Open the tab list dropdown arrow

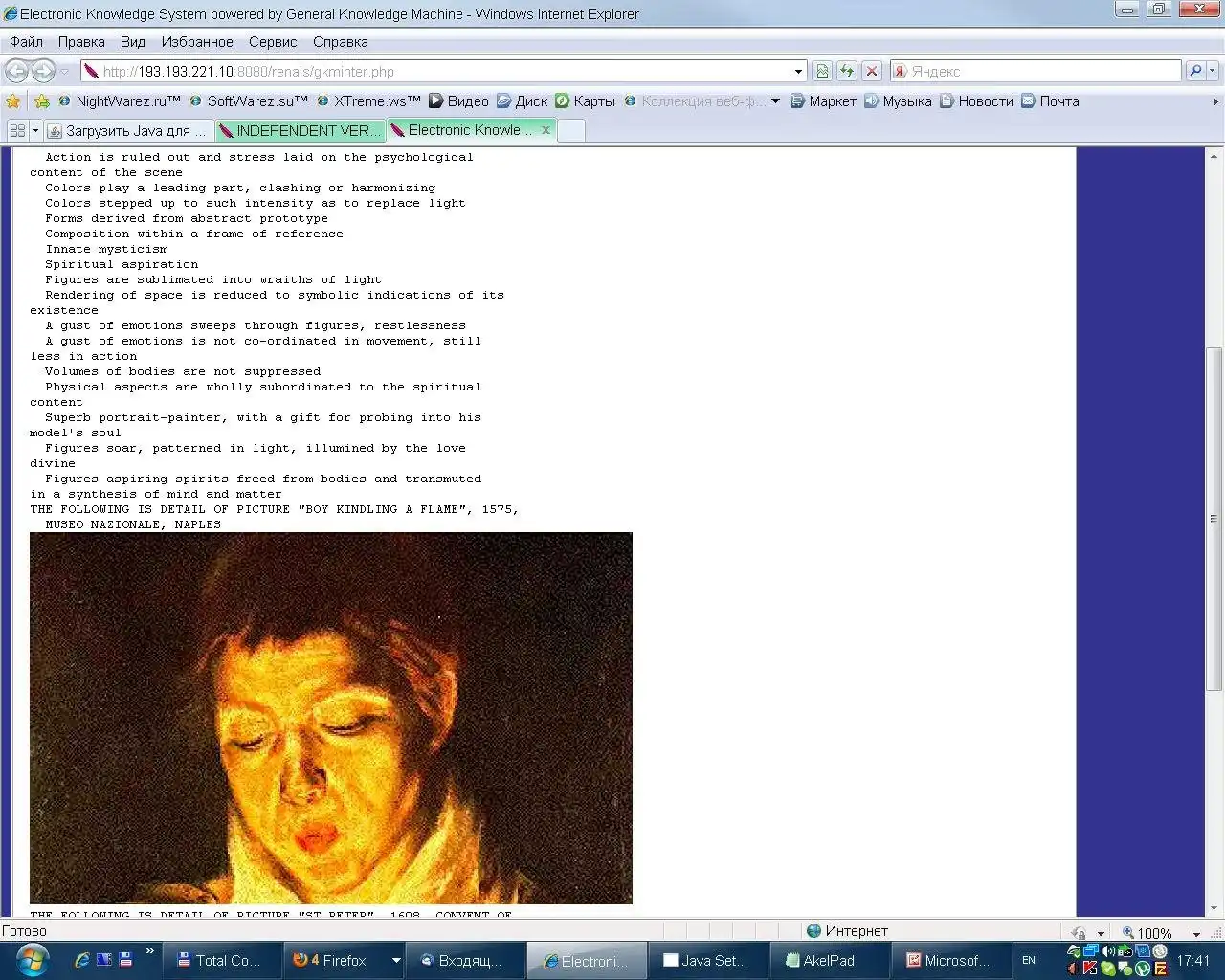(x=35, y=130)
